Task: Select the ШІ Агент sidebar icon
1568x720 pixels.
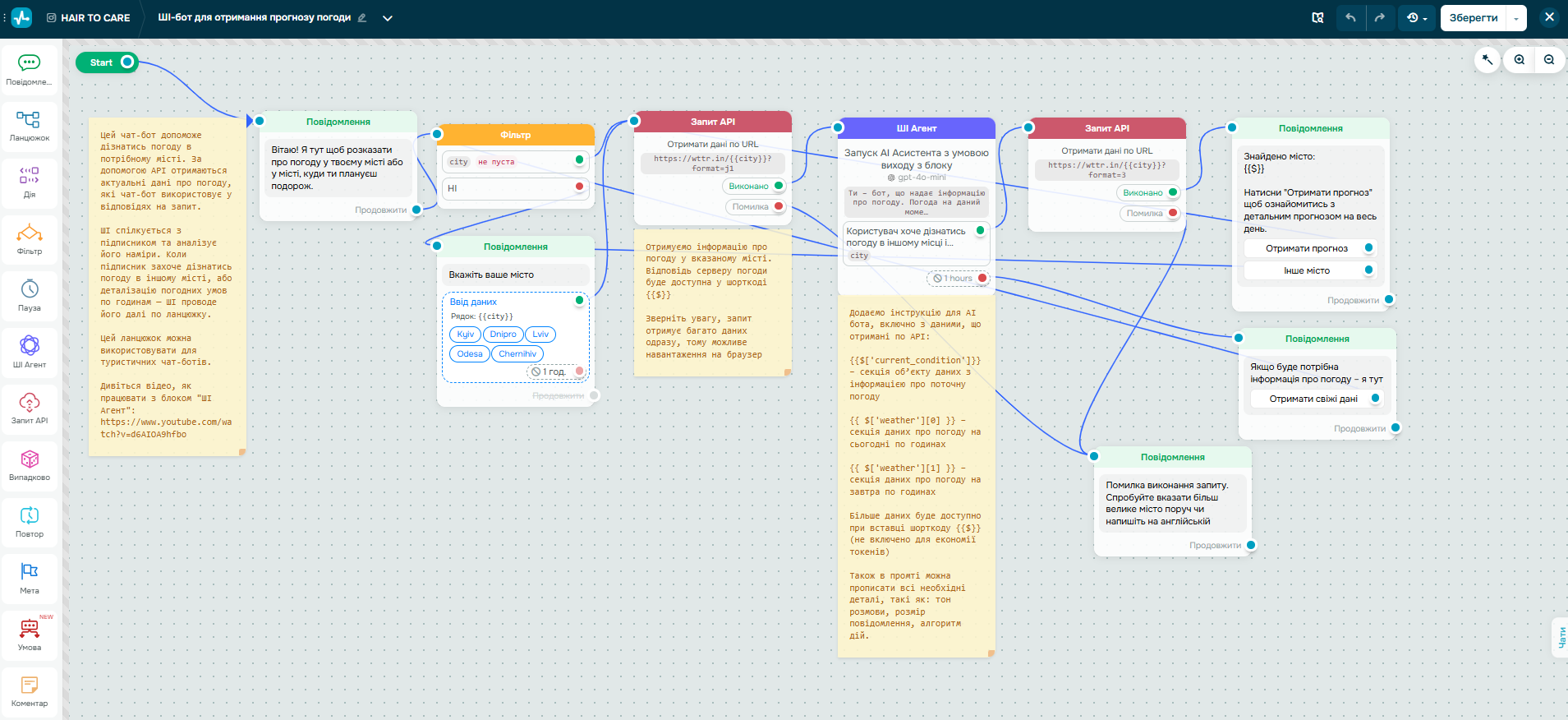Action: pos(30,351)
